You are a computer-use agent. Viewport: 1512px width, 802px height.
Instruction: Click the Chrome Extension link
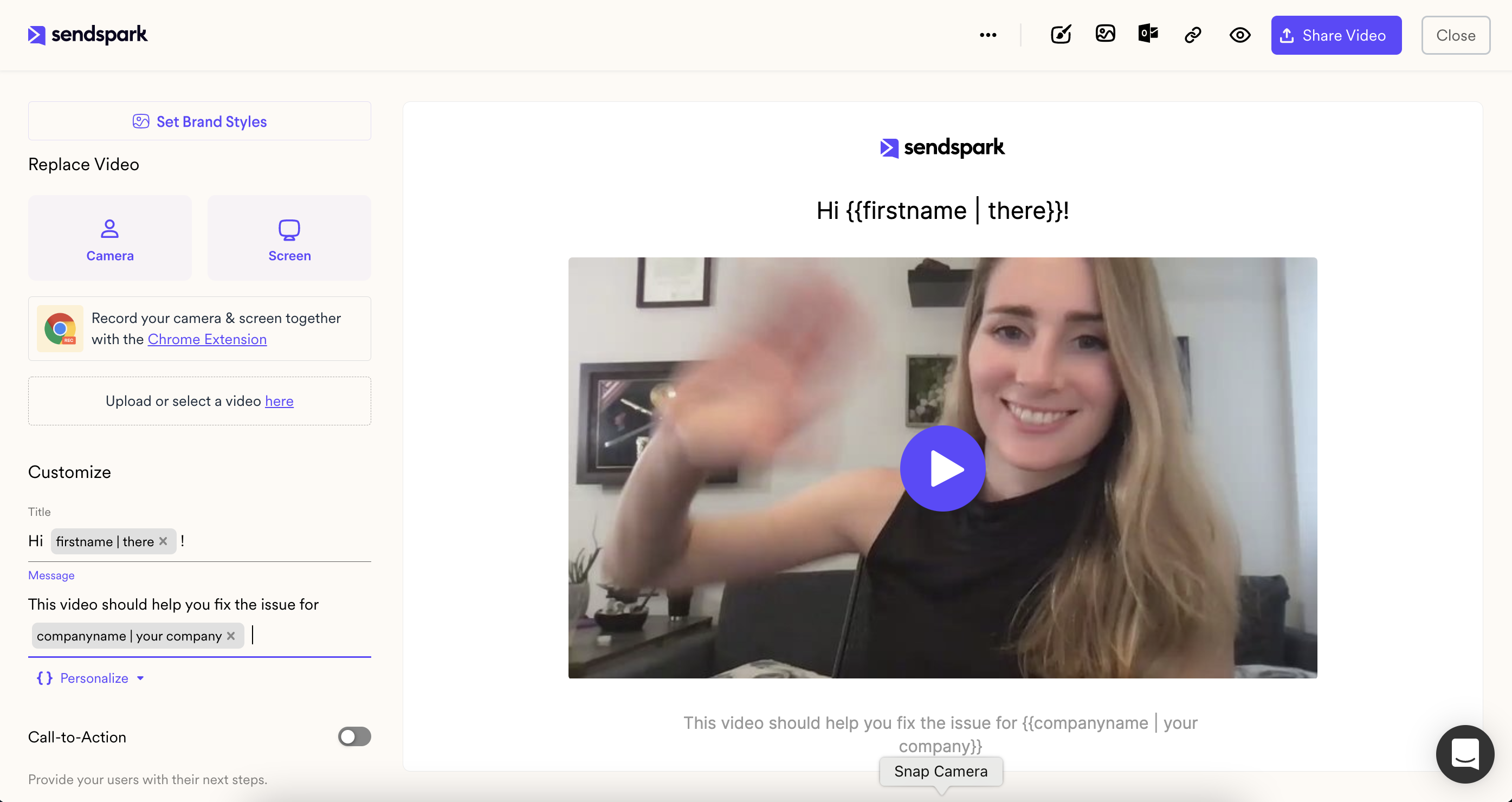pyautogui.click(x=207, y=338)
